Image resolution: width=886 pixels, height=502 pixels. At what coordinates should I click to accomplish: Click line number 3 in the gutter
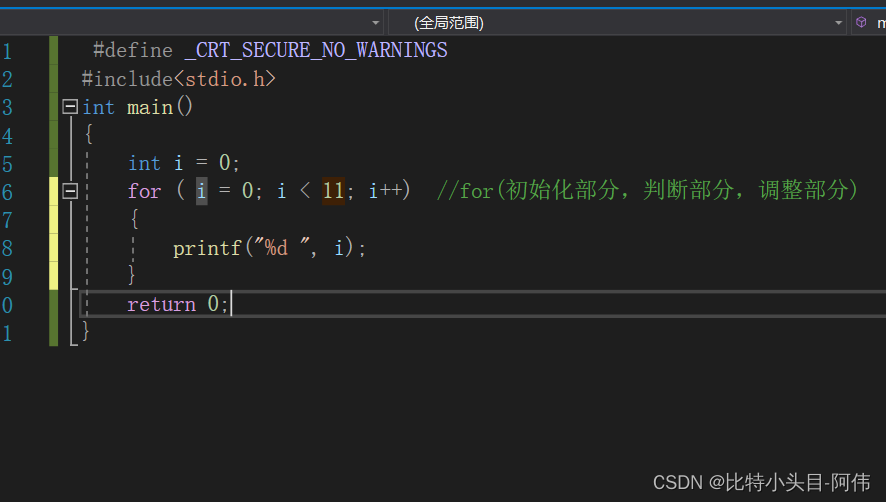7,107
